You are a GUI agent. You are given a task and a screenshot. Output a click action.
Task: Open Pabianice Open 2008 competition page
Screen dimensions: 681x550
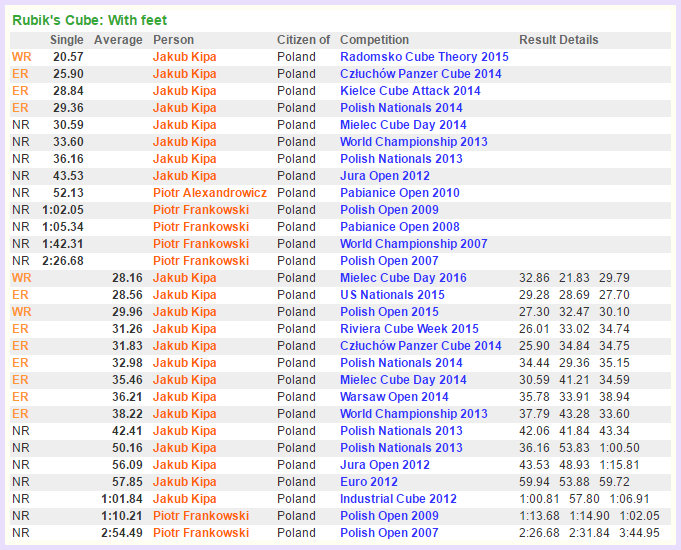(400, 227)
